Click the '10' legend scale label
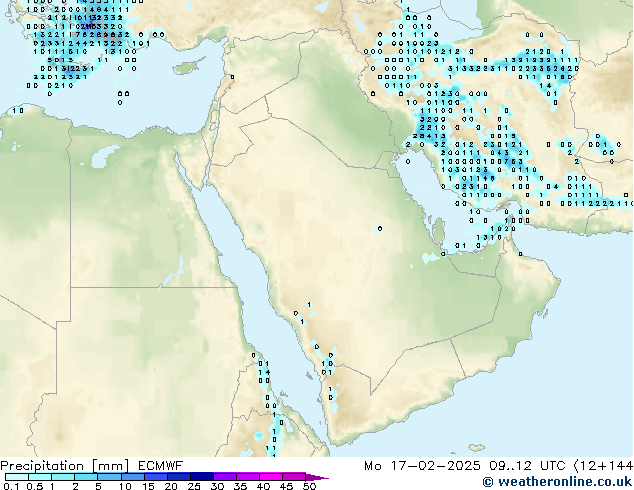The height and width of the screenshot is (490, 634). (125, 486)
